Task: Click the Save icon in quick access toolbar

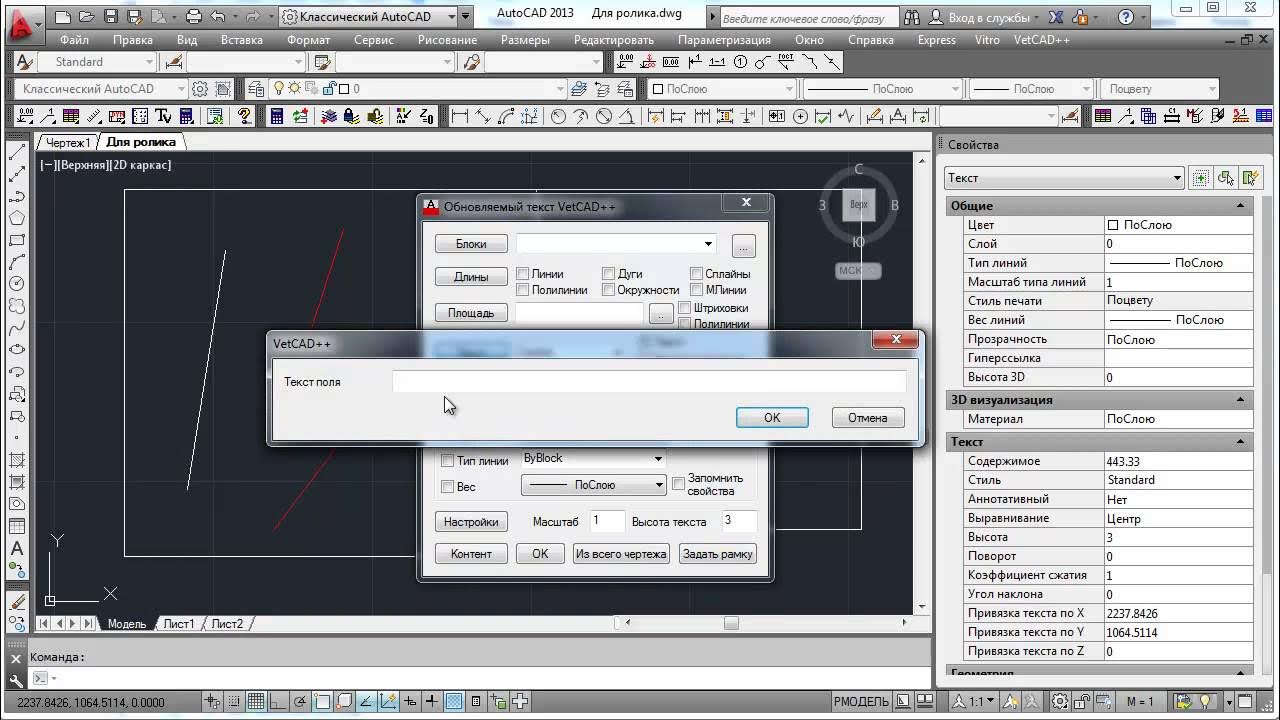Action: point(110,16)
